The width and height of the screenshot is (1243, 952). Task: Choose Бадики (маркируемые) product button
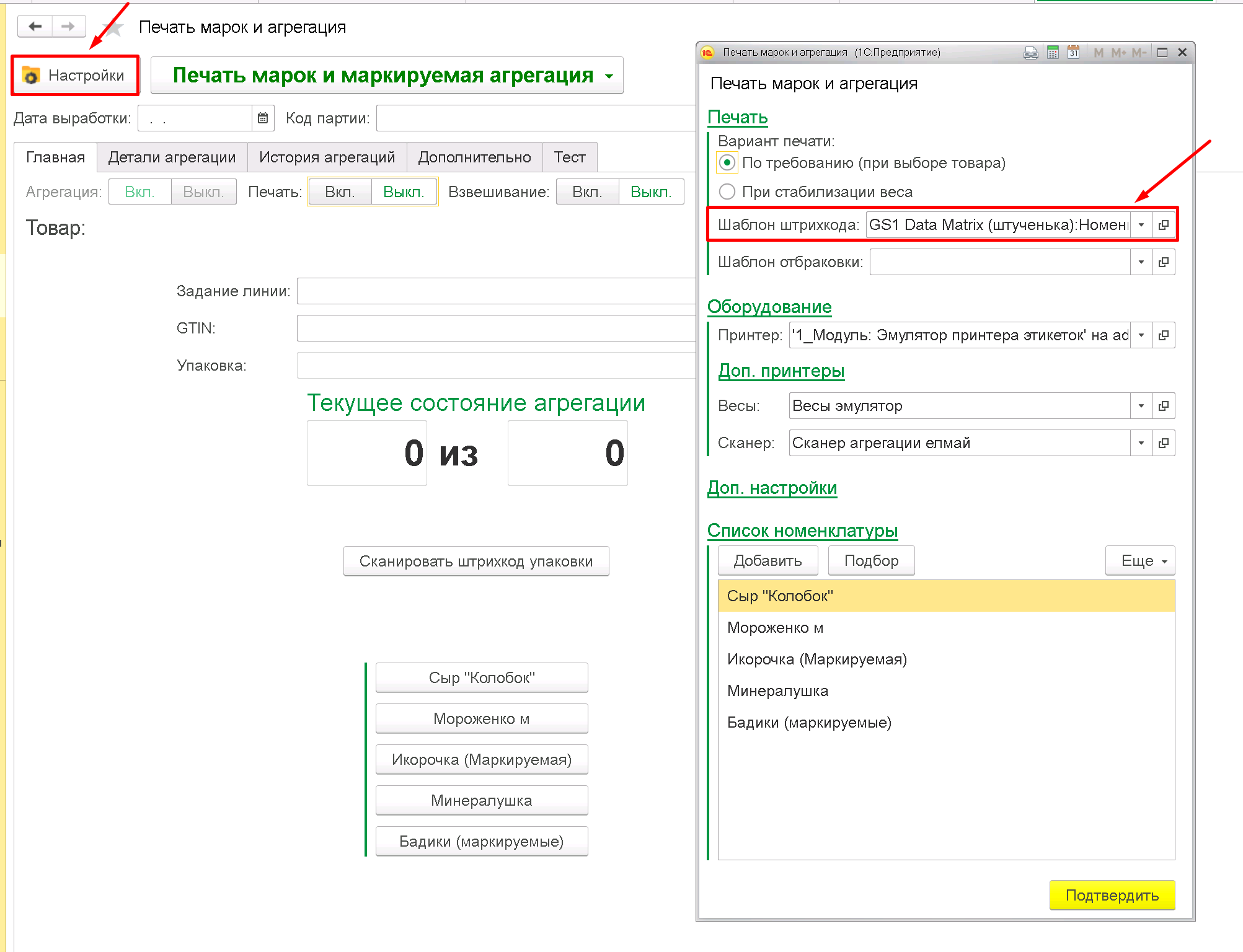482,841
